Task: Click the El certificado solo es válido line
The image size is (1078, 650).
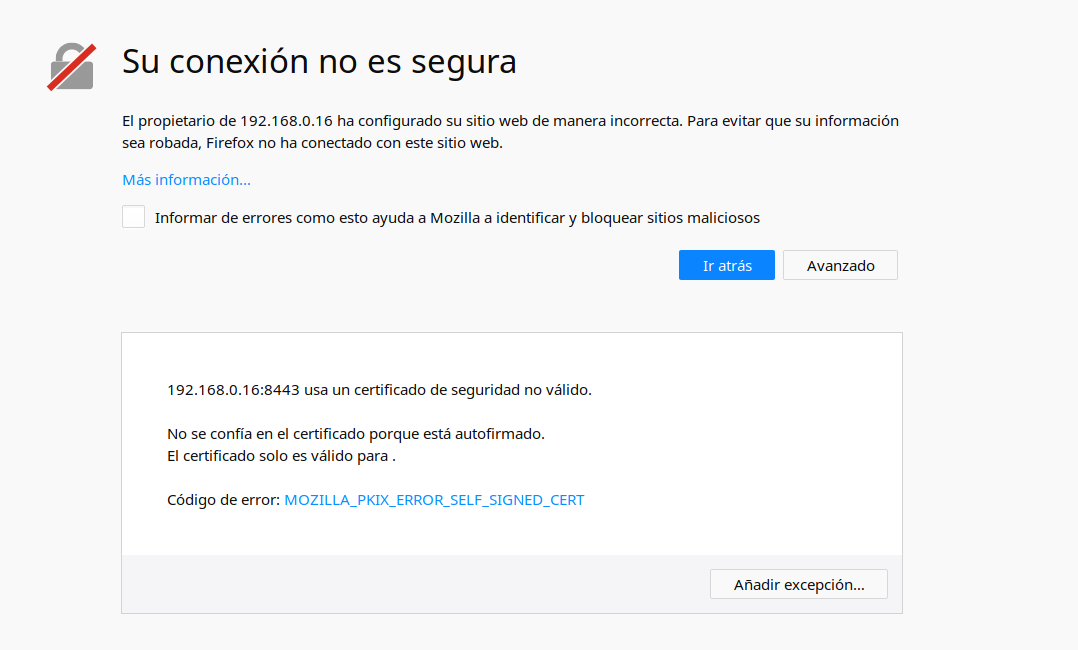Action: tap(281, 456)
